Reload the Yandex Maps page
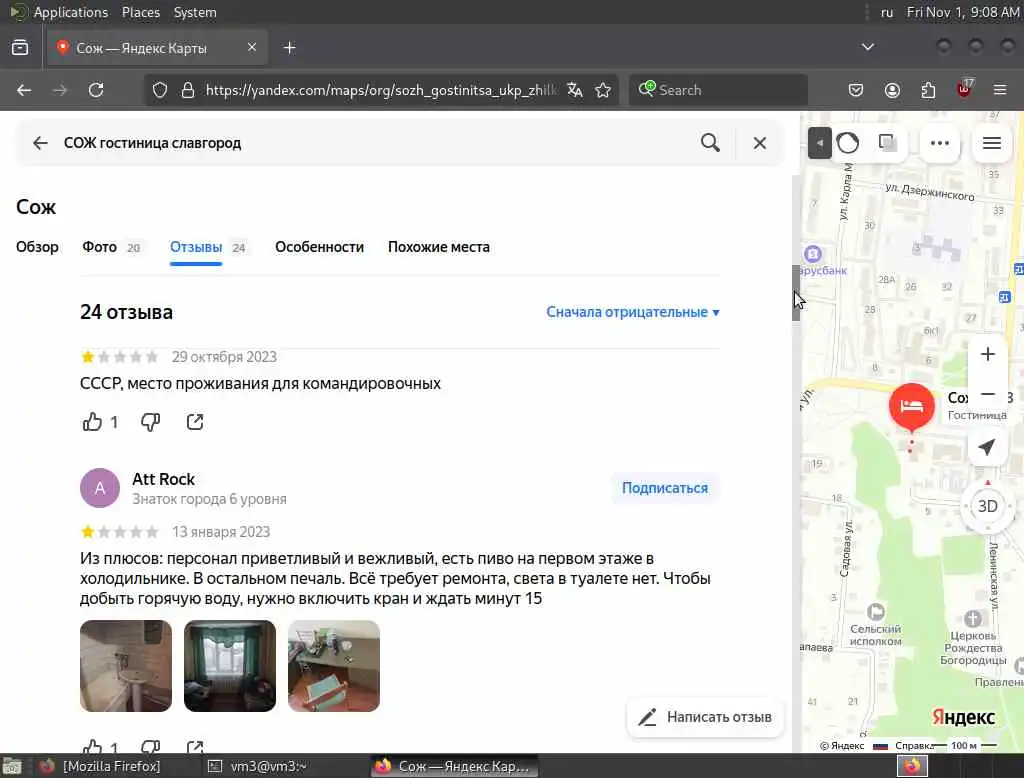The width and height of the screenshot is (1024, 778). (x=96, y=90)
